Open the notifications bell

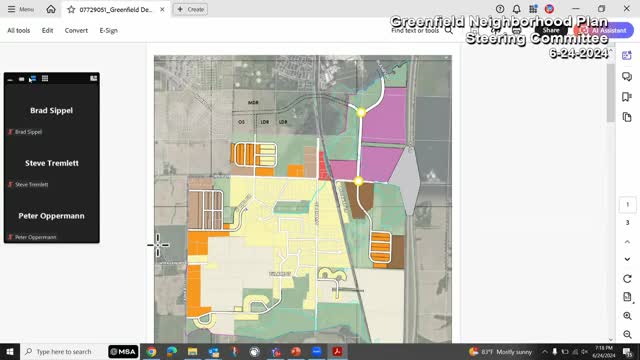coord(517,9)
